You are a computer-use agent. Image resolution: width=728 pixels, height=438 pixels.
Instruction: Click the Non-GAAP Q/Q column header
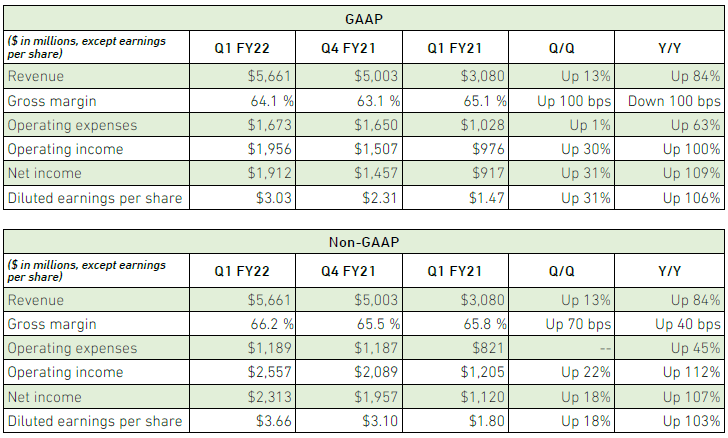562,270
